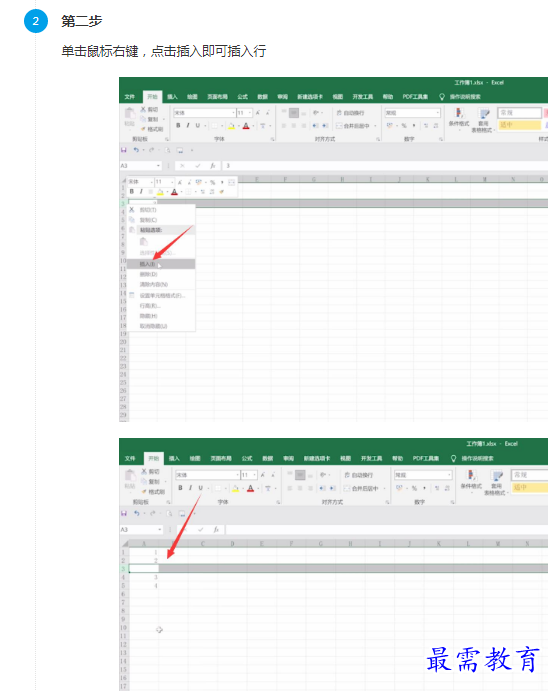Toggle Underline in the first Excel ribbon
This screenshot has width=548, height=691.
tap(198, 126)
